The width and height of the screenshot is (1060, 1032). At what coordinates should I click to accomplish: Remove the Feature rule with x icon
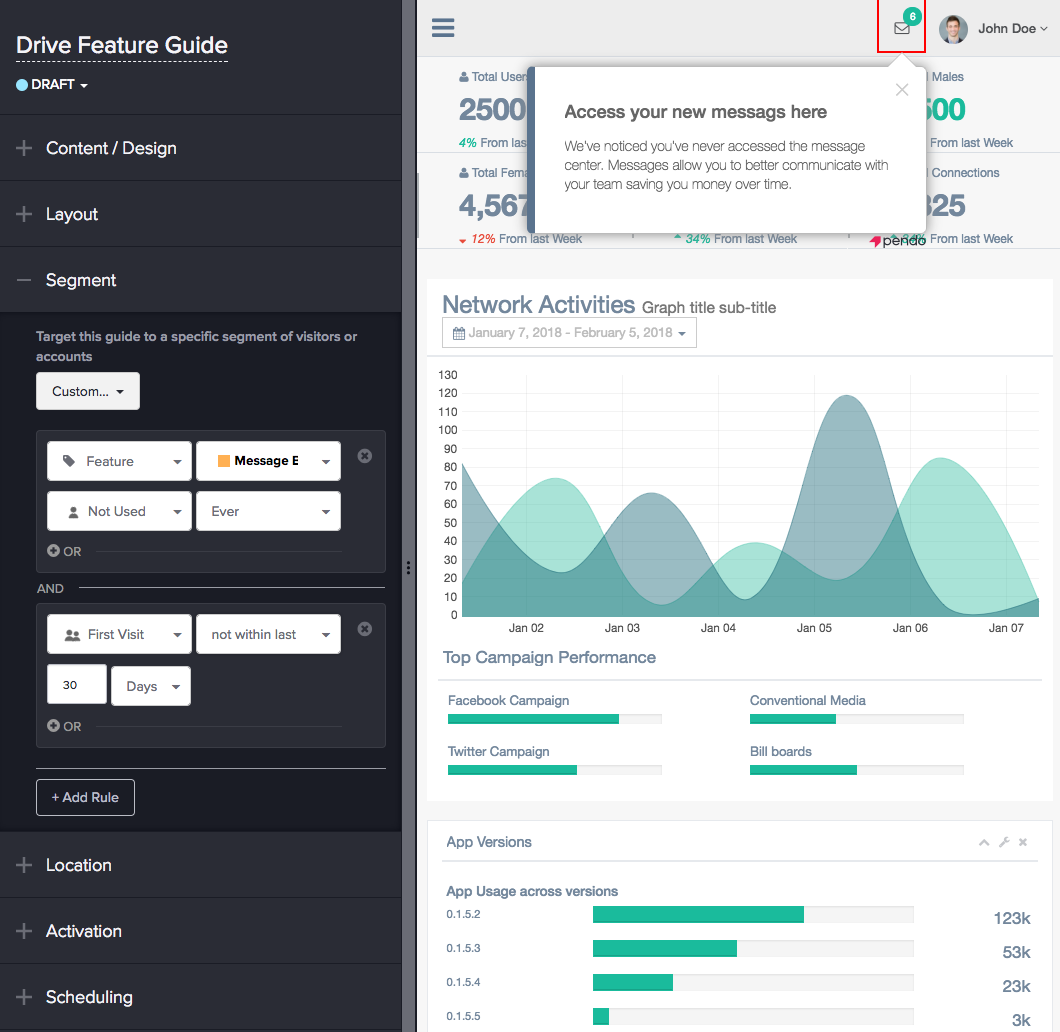pos(365,456)
